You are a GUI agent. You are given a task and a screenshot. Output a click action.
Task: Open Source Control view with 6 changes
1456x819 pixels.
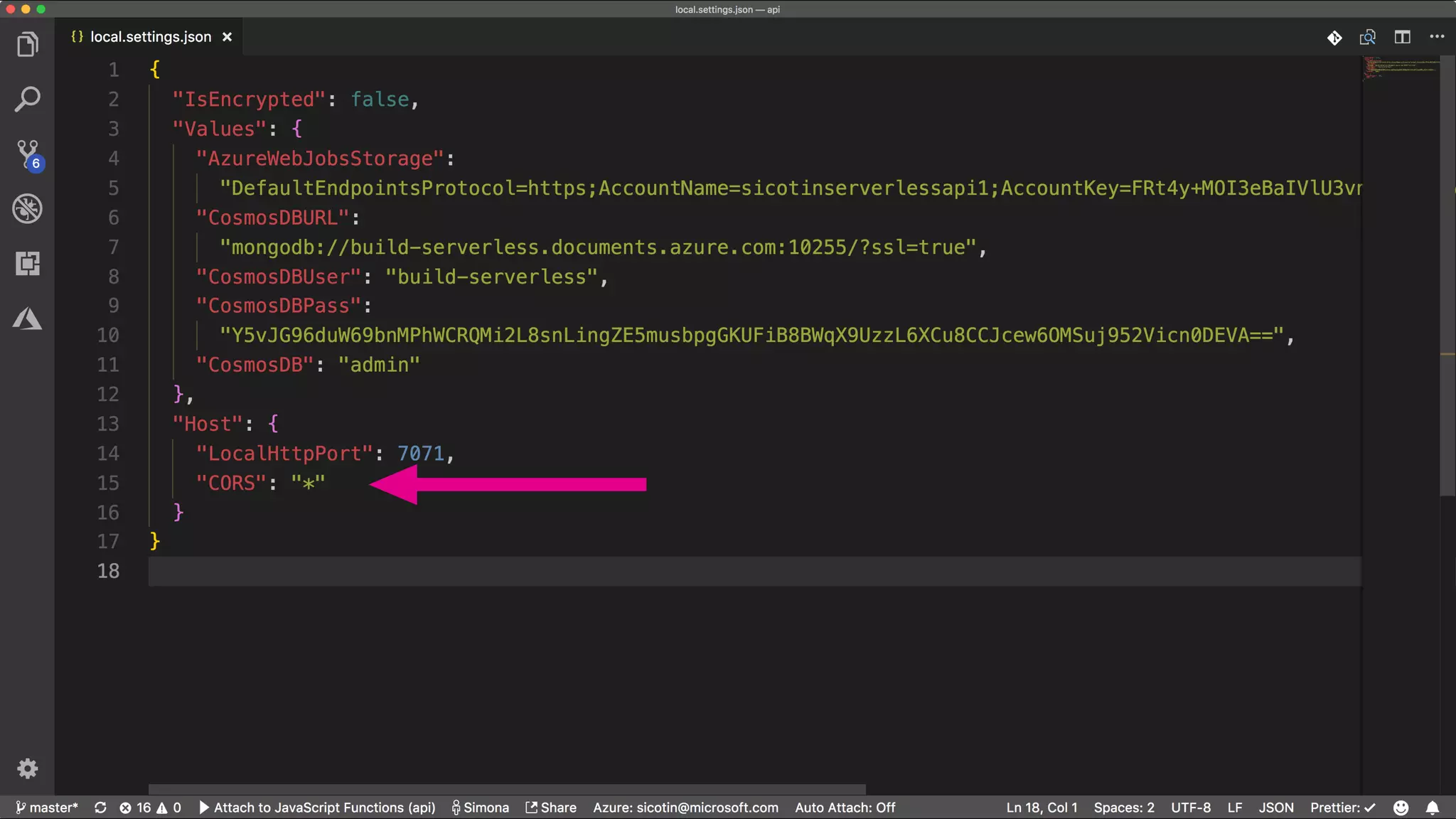pyautogui.click(x=28, y=154)
